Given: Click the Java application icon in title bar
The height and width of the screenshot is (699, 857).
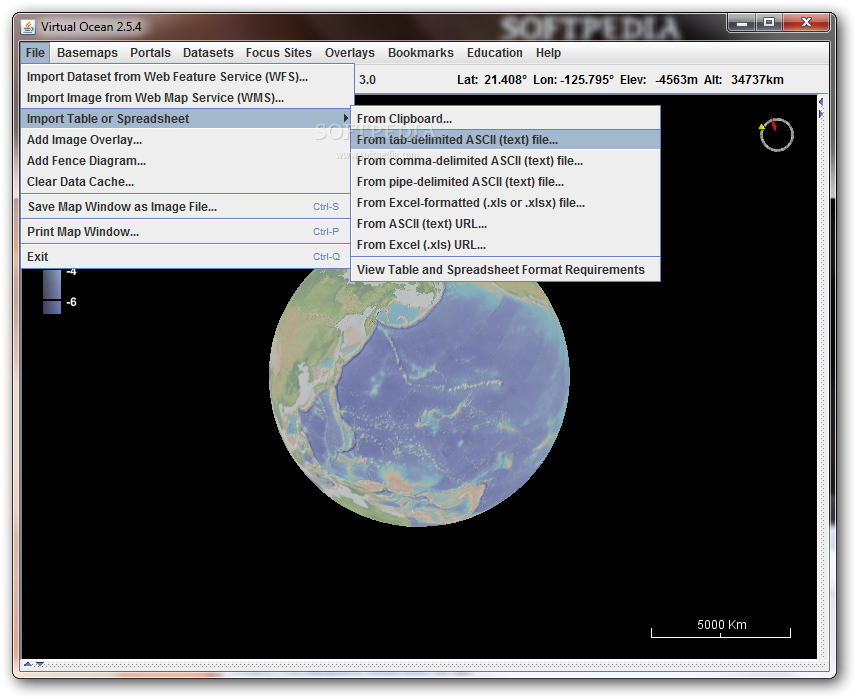Looking at the screenshot, I should coord(28,26).
